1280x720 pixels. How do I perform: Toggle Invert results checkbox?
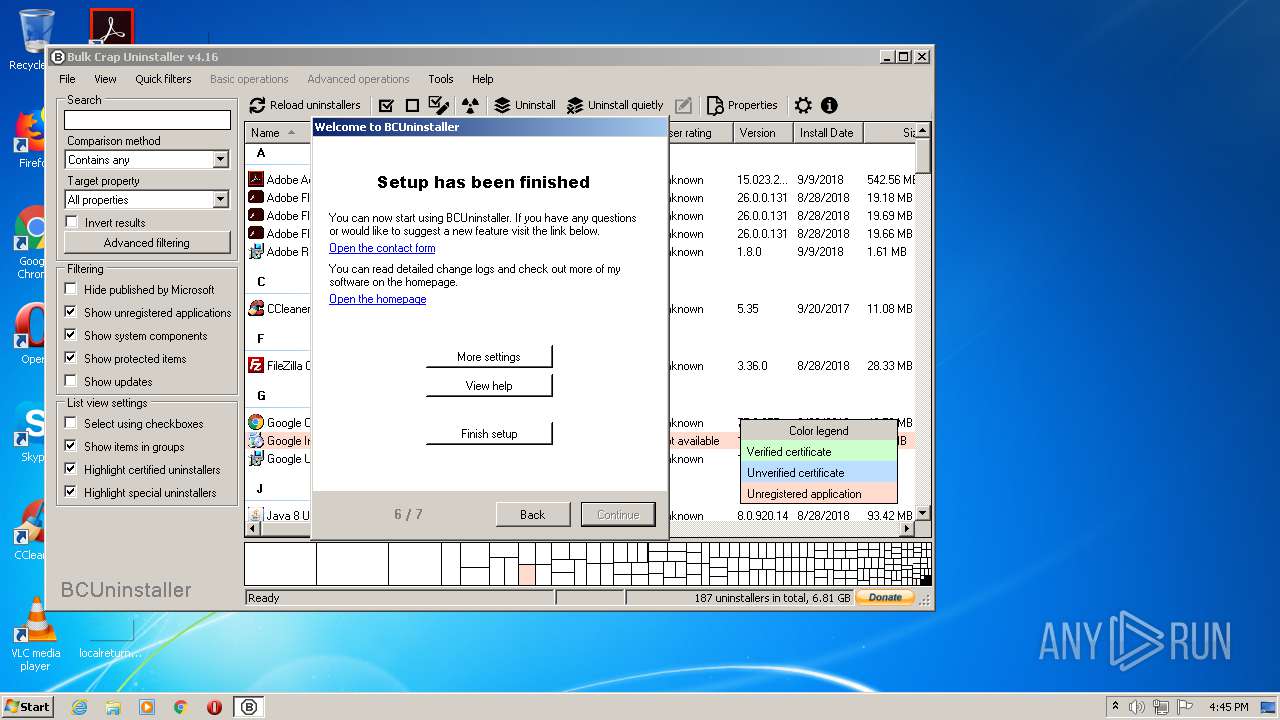[x=71, y=222]
